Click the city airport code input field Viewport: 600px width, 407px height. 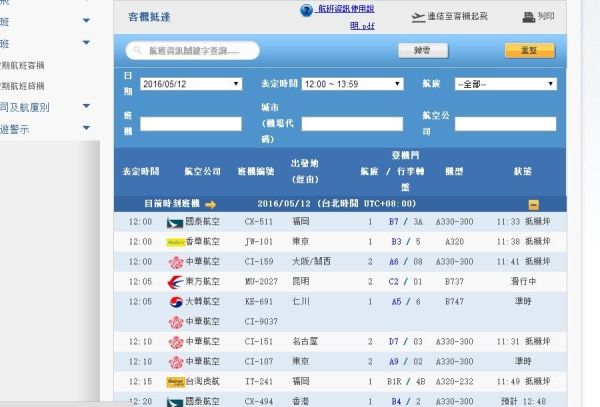click(352, 124)
